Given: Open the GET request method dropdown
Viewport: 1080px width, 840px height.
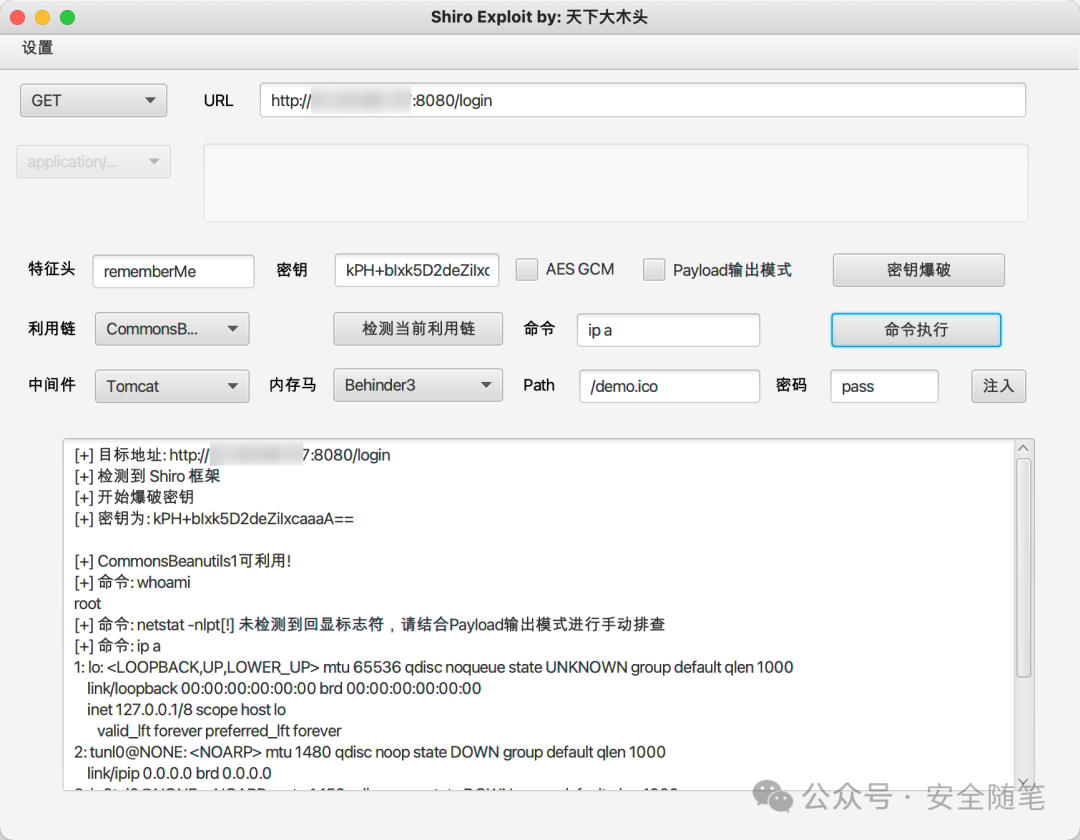Looking at the screenshot, I should [x=93, y=101].
